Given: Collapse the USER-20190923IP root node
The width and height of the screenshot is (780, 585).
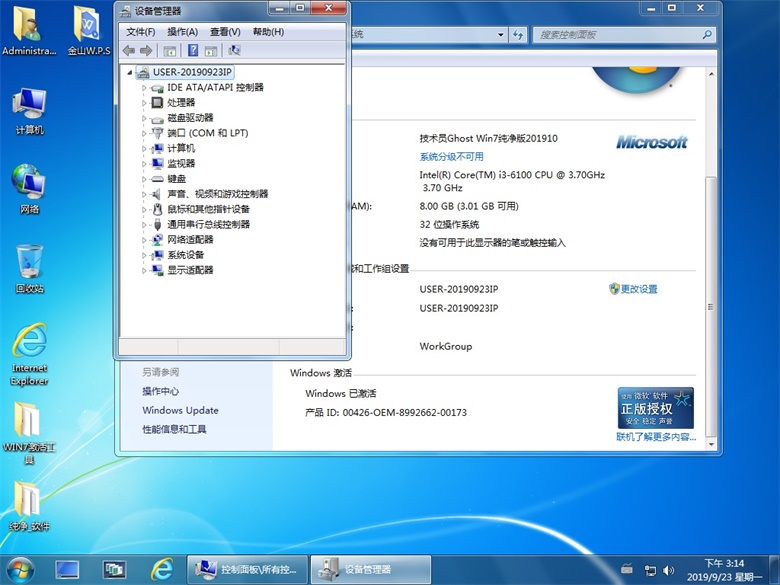Looking at the screenshot, I should 129,72.
